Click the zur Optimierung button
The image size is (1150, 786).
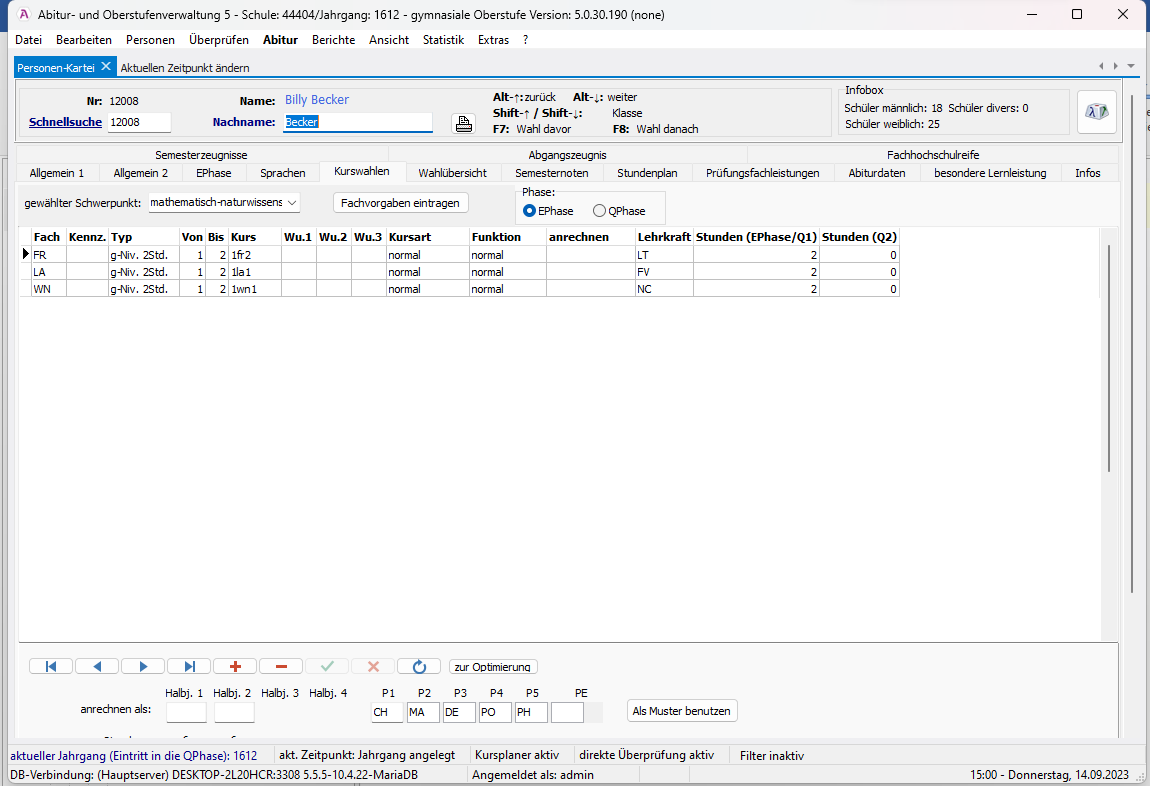(493, 666)
